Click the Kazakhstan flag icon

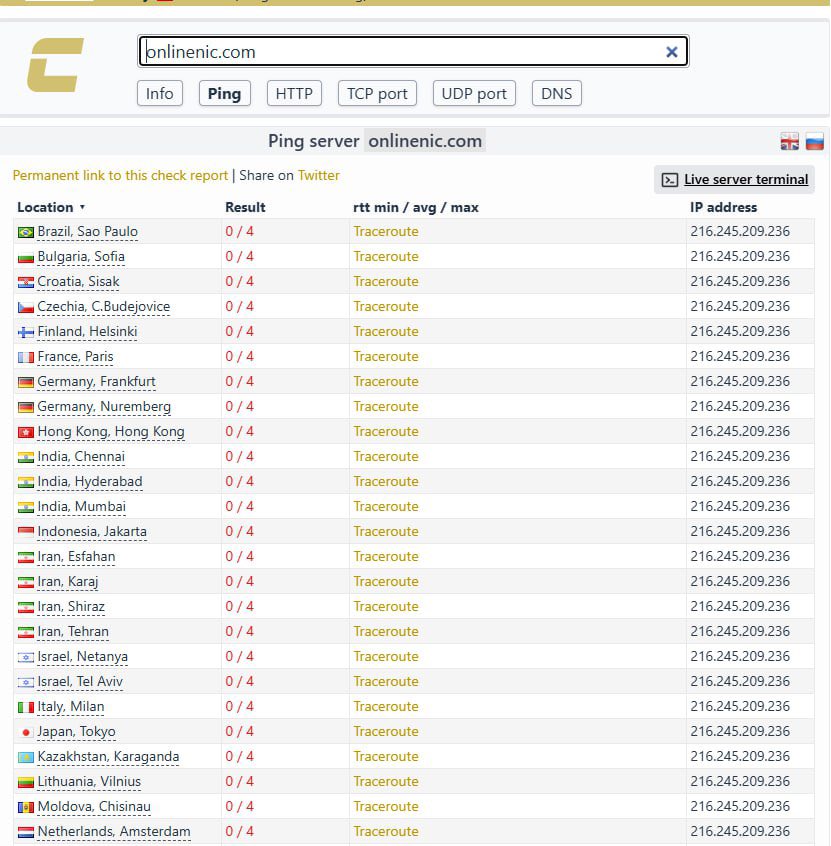coord(26,758)
